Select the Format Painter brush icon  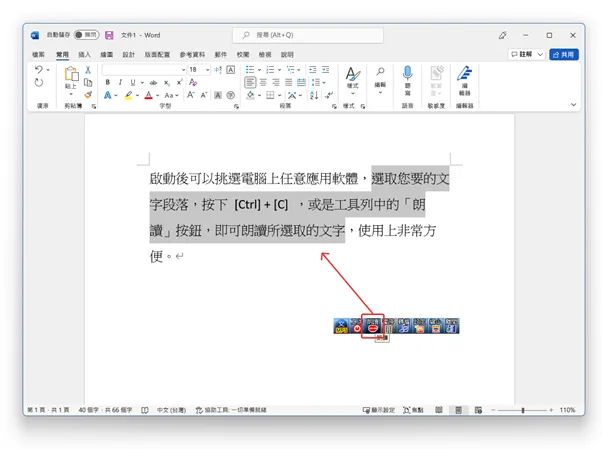coord(88,95)
